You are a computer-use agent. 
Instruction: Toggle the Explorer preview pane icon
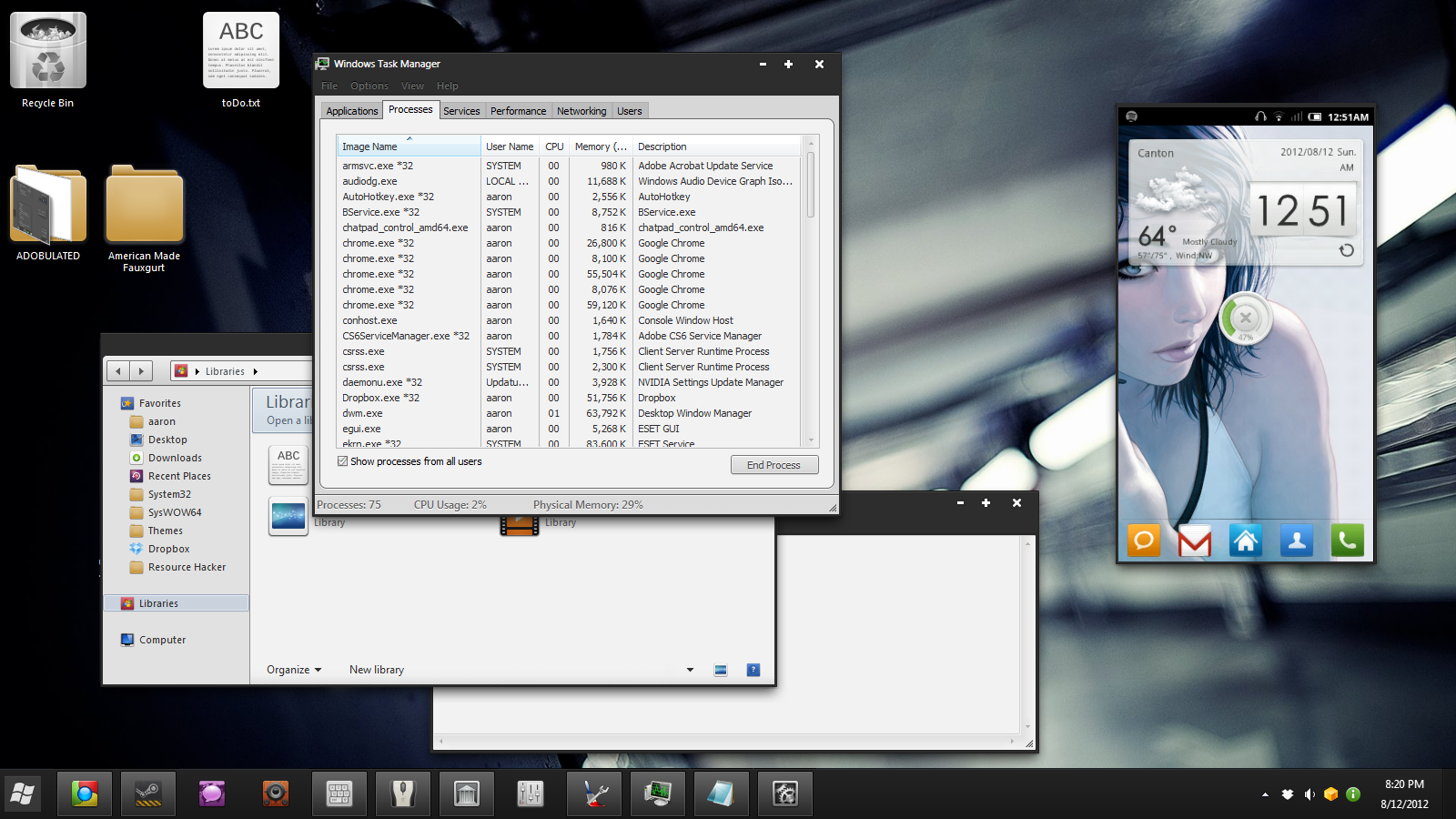coord(721,670)
